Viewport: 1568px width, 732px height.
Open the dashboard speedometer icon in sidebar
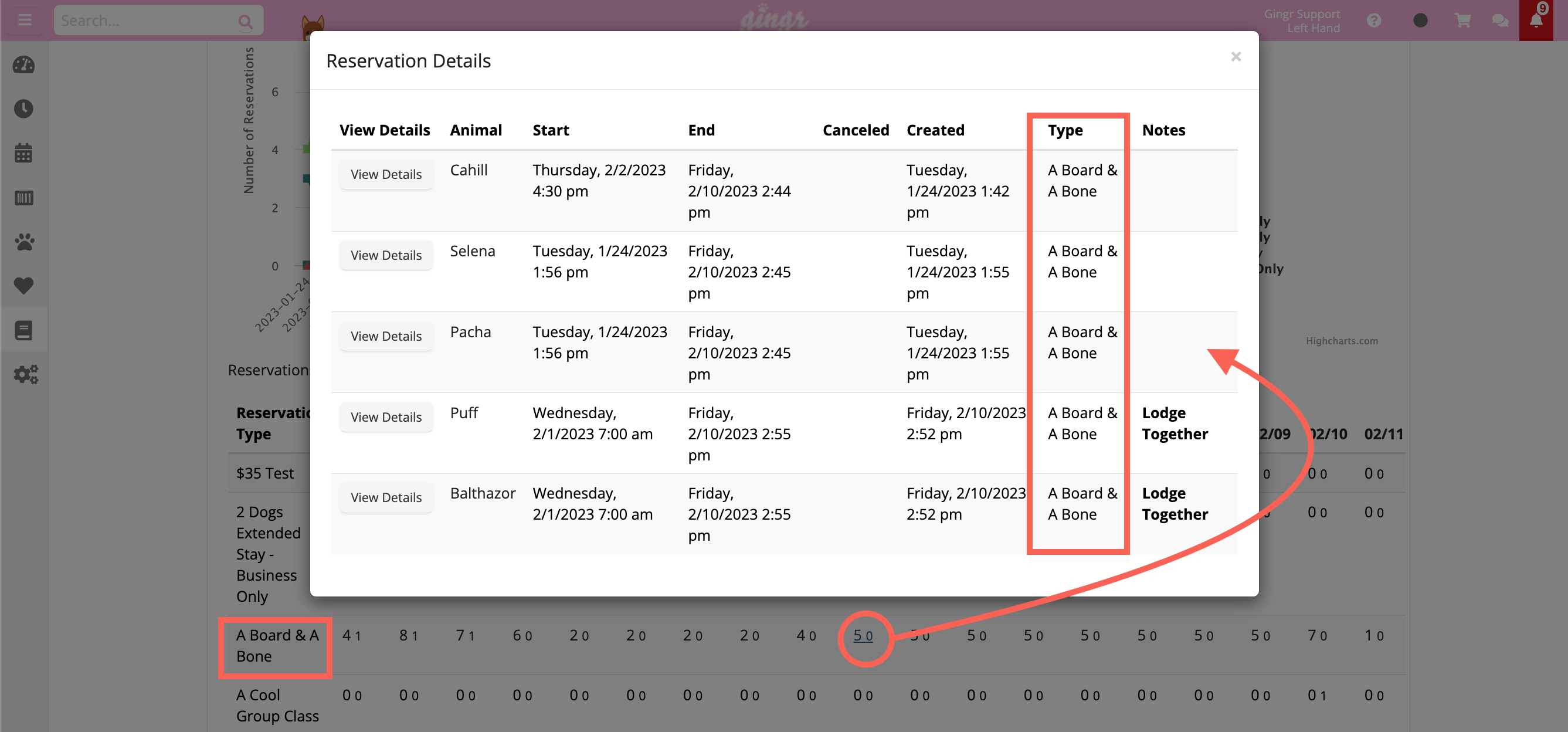pos(23,65)
